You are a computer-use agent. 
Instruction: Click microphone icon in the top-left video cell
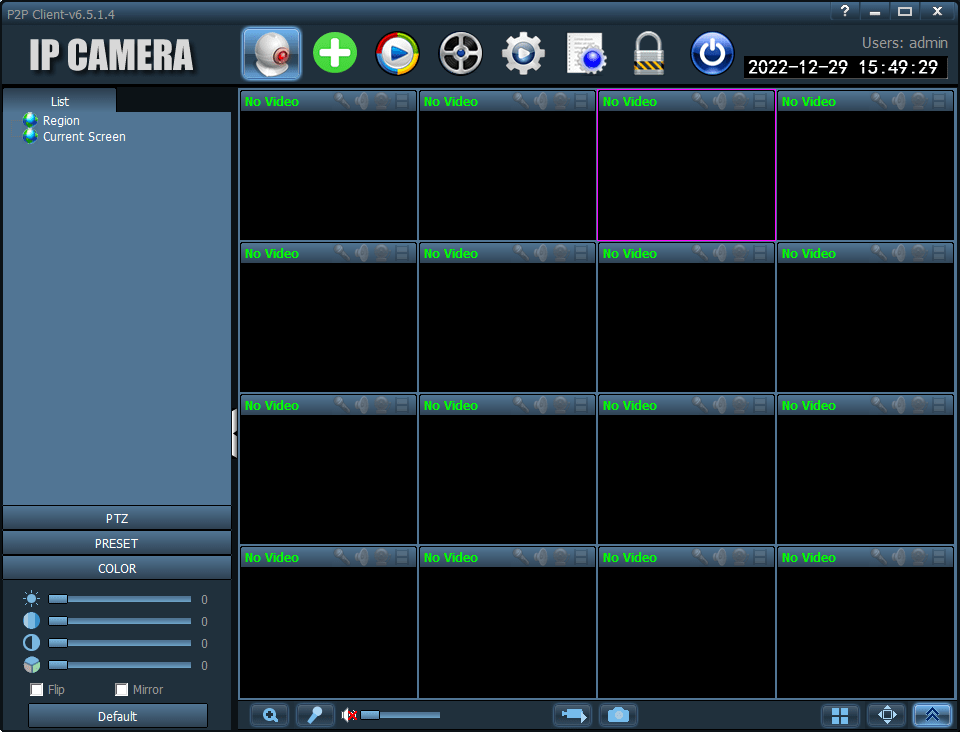[x=342, y=101]
